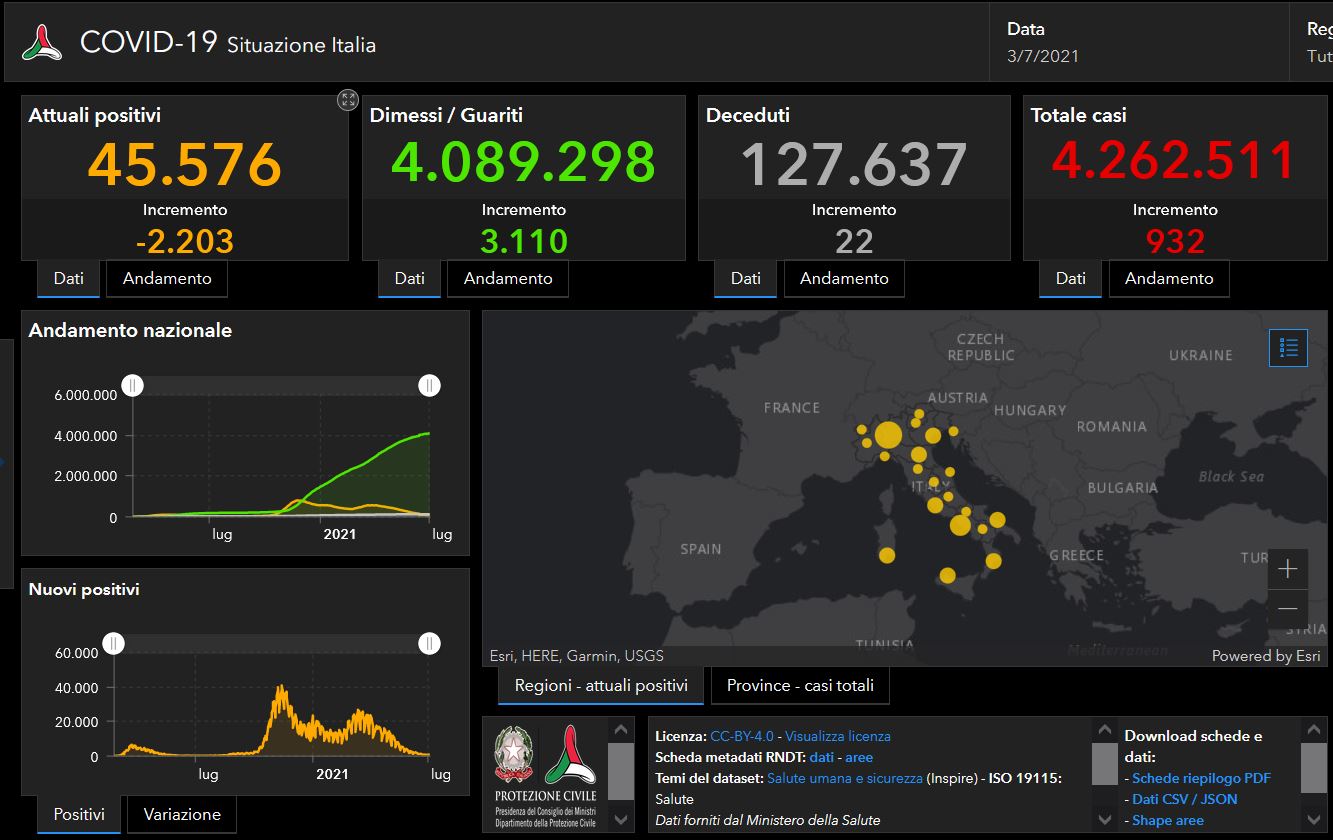
Task: Expand the Attuali positivi panel to fullscreen
Action: (347, 100)
